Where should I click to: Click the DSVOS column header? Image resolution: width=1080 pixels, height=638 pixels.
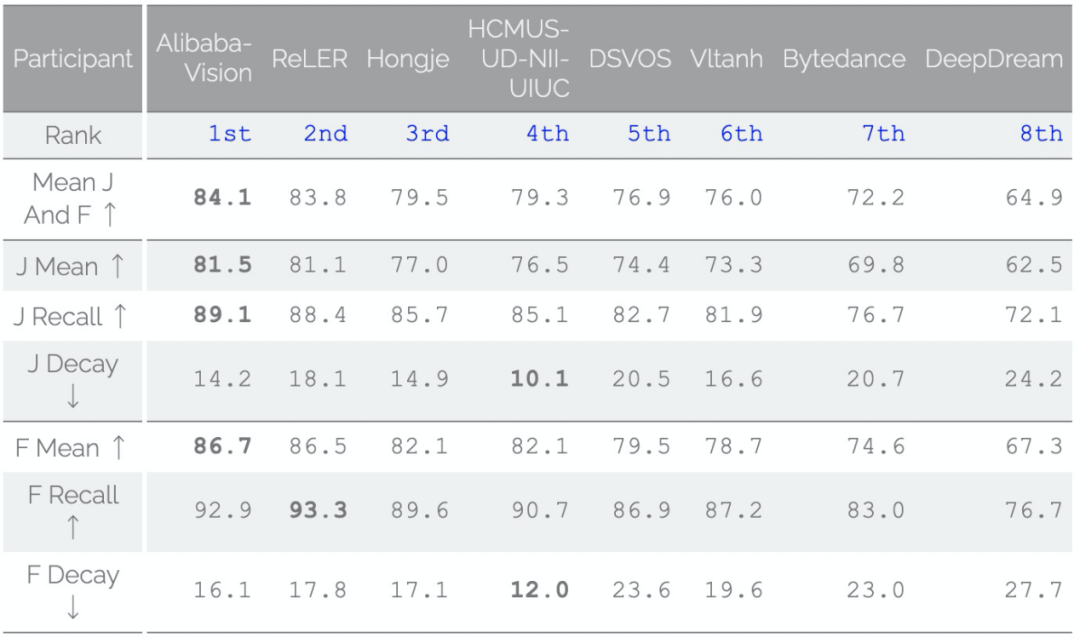click(629, 59)
